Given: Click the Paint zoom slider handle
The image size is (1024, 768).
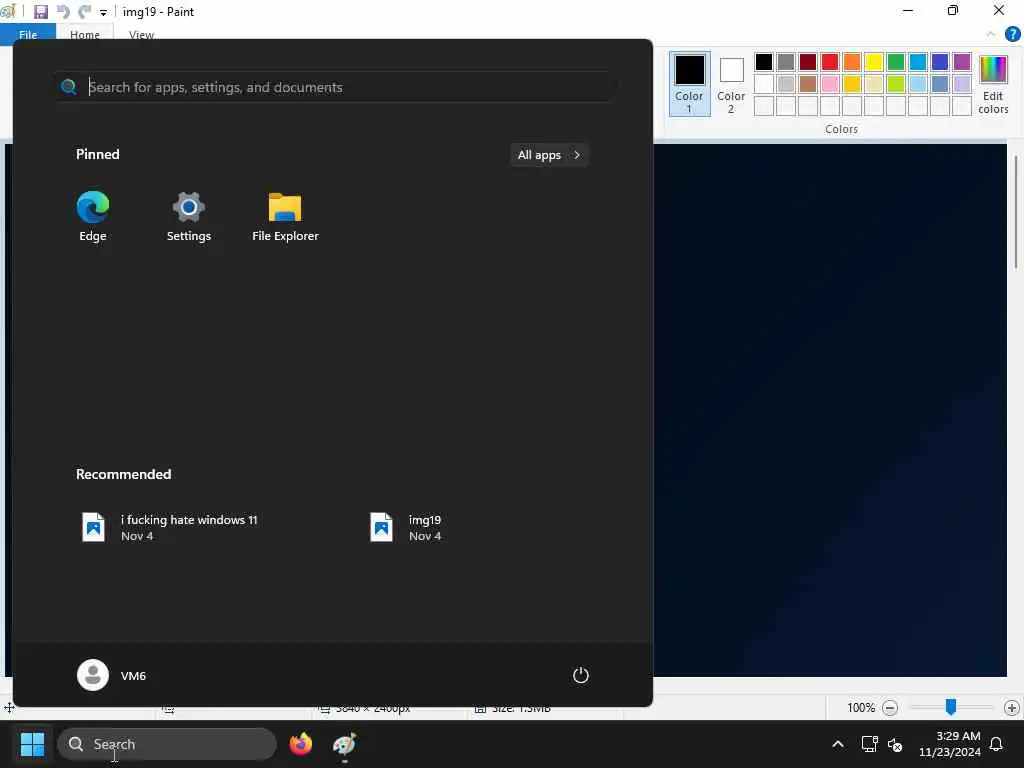Looking at the screenshot, I should pyautogui.click(x=951, y=707).
